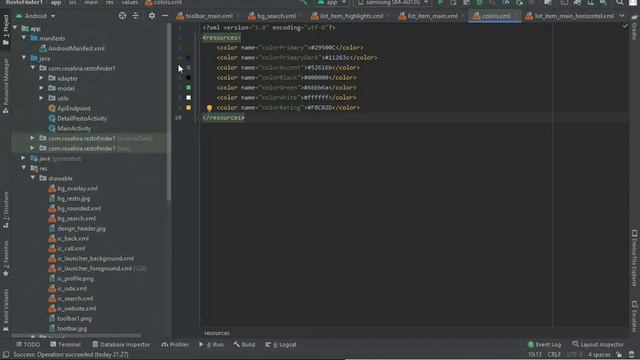This screenshot has width=640, height=360.
Task: Click the colorBlack gutter color swatch
Action: pos(189,78)
